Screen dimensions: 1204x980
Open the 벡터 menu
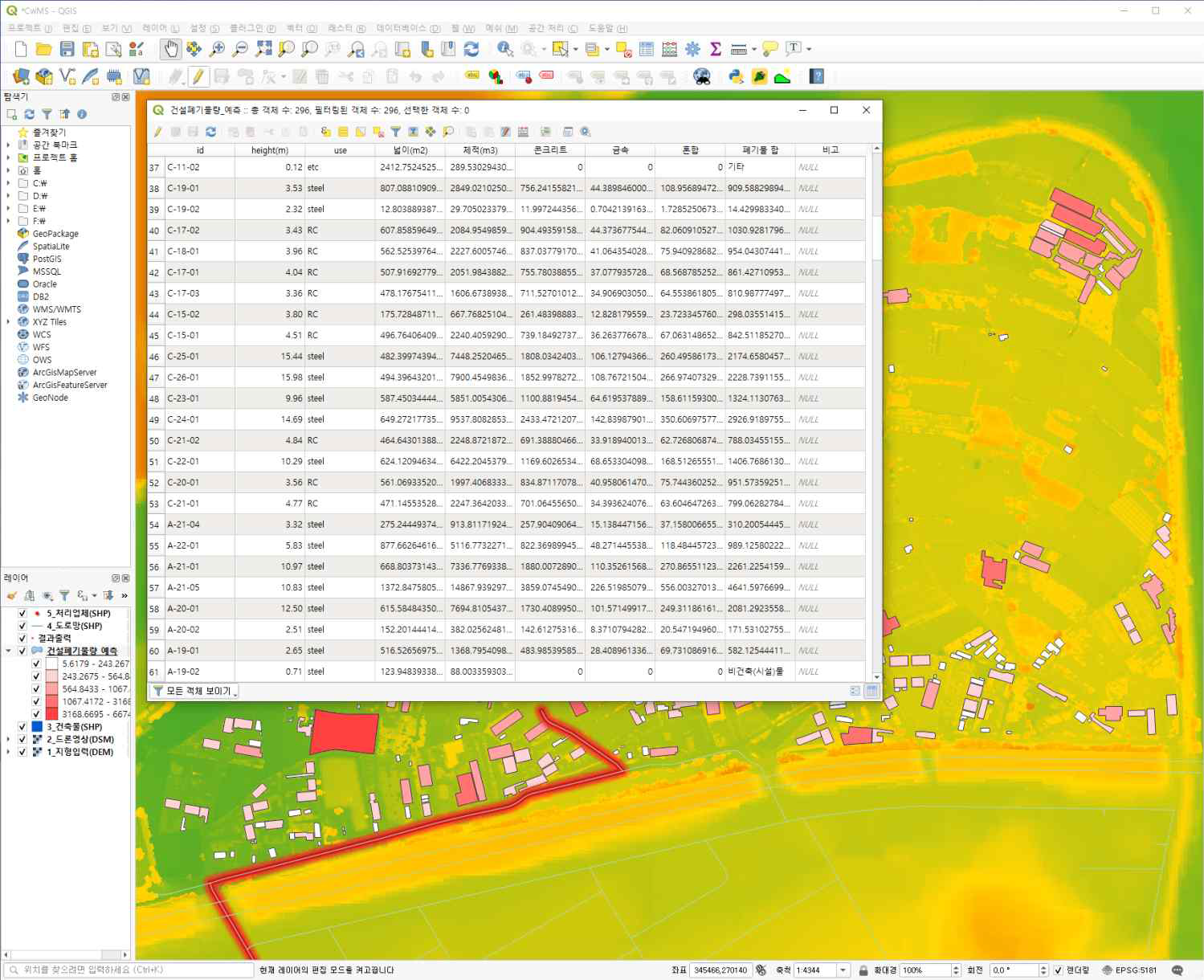(301, 28)
